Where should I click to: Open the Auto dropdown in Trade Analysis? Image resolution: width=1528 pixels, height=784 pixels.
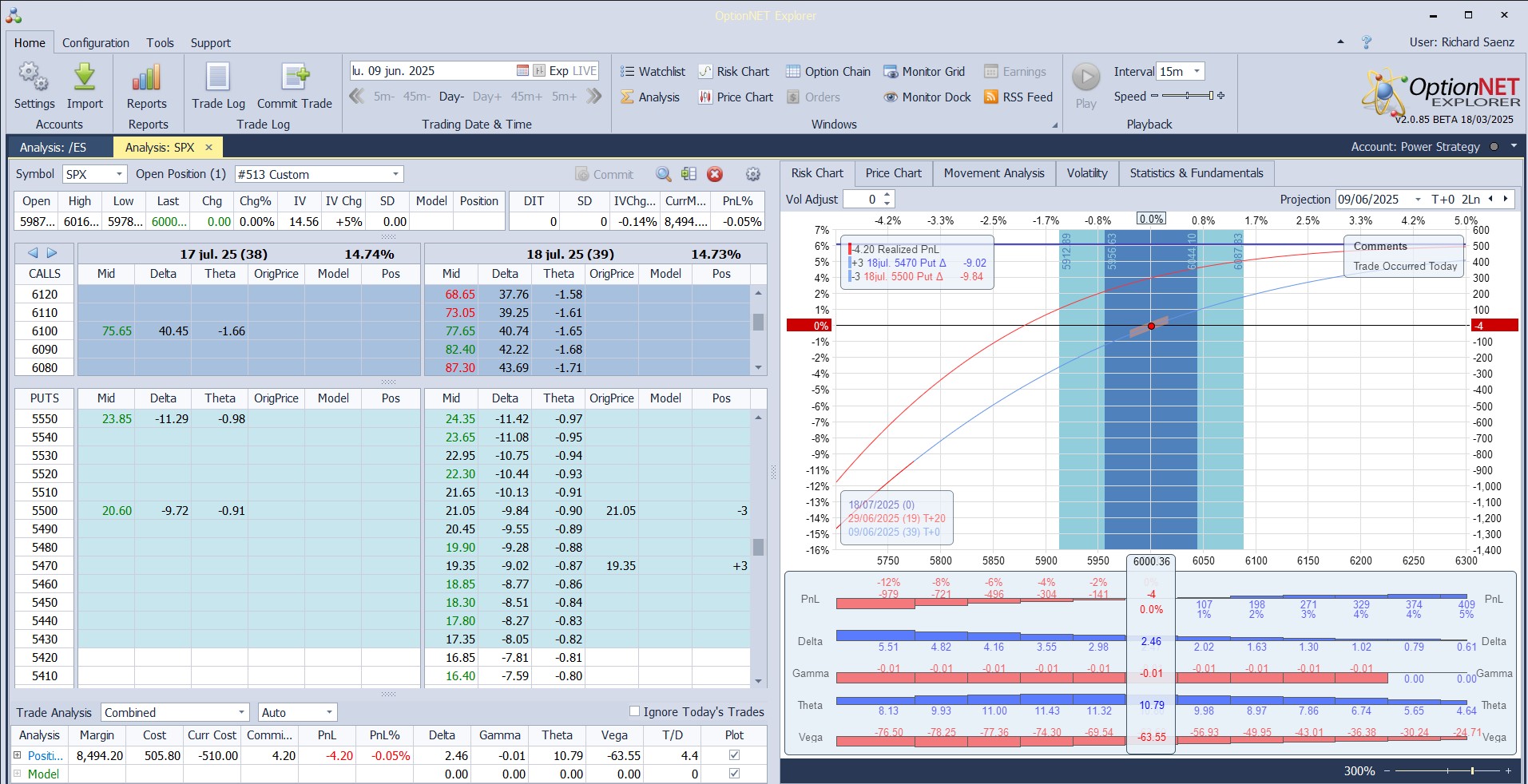[x=329, y=712]
